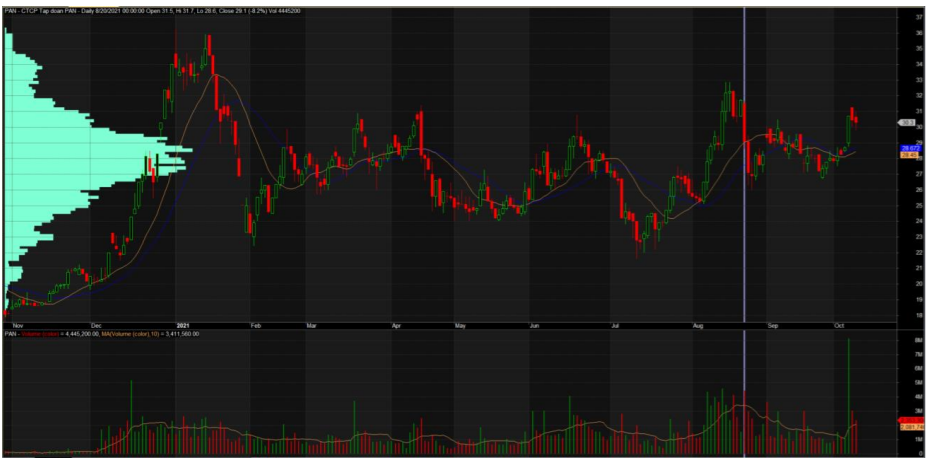Click the tallest green volume bar in October
The image size is (926, 460).
(849, 396)
